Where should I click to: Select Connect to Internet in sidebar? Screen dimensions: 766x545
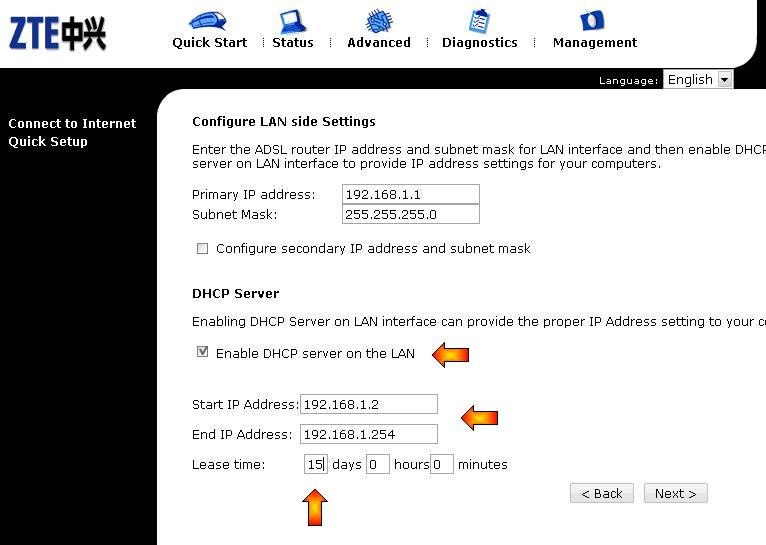coord(72,124)
